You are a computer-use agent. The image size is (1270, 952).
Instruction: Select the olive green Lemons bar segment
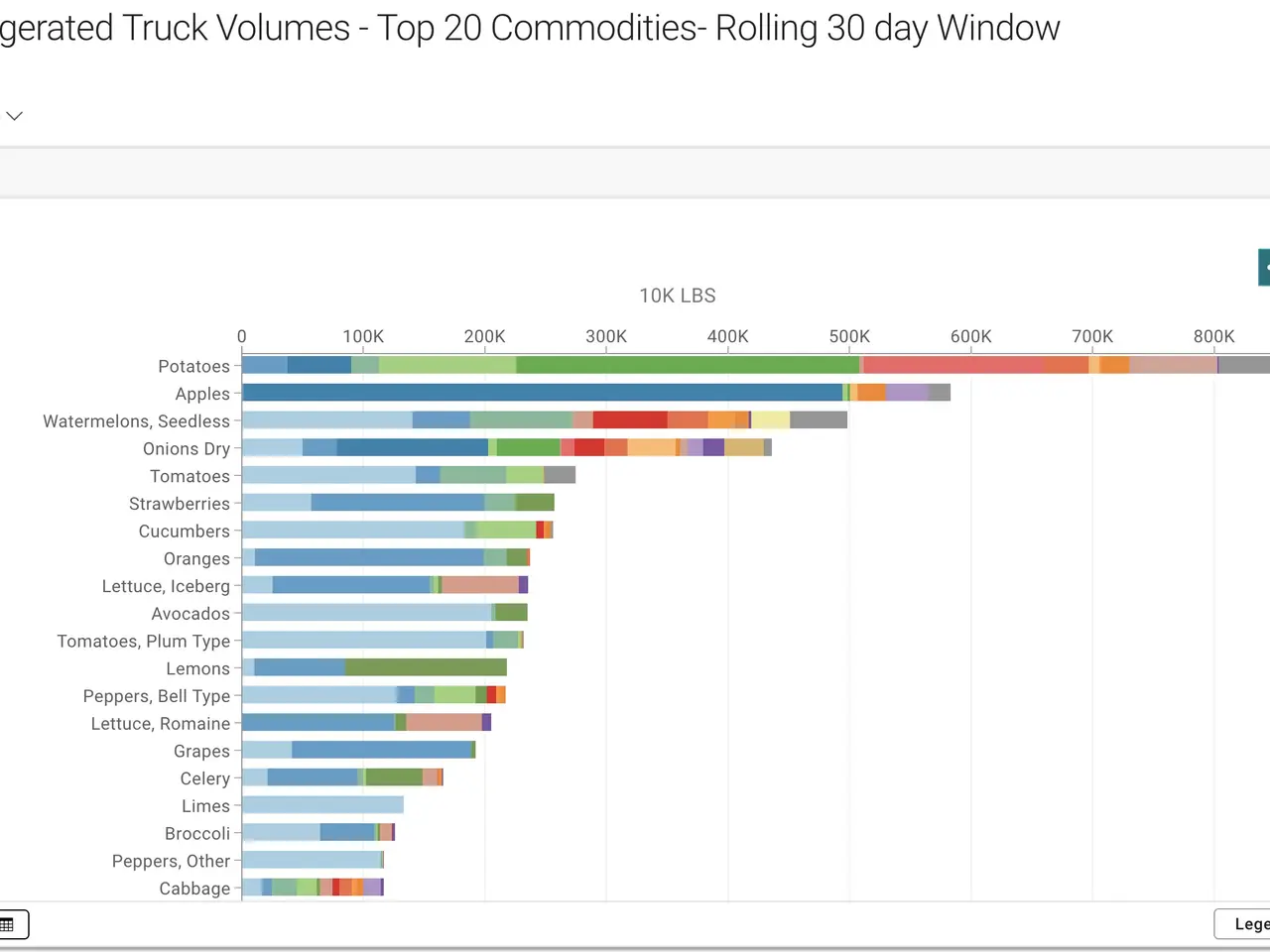(x=426, y=668)
